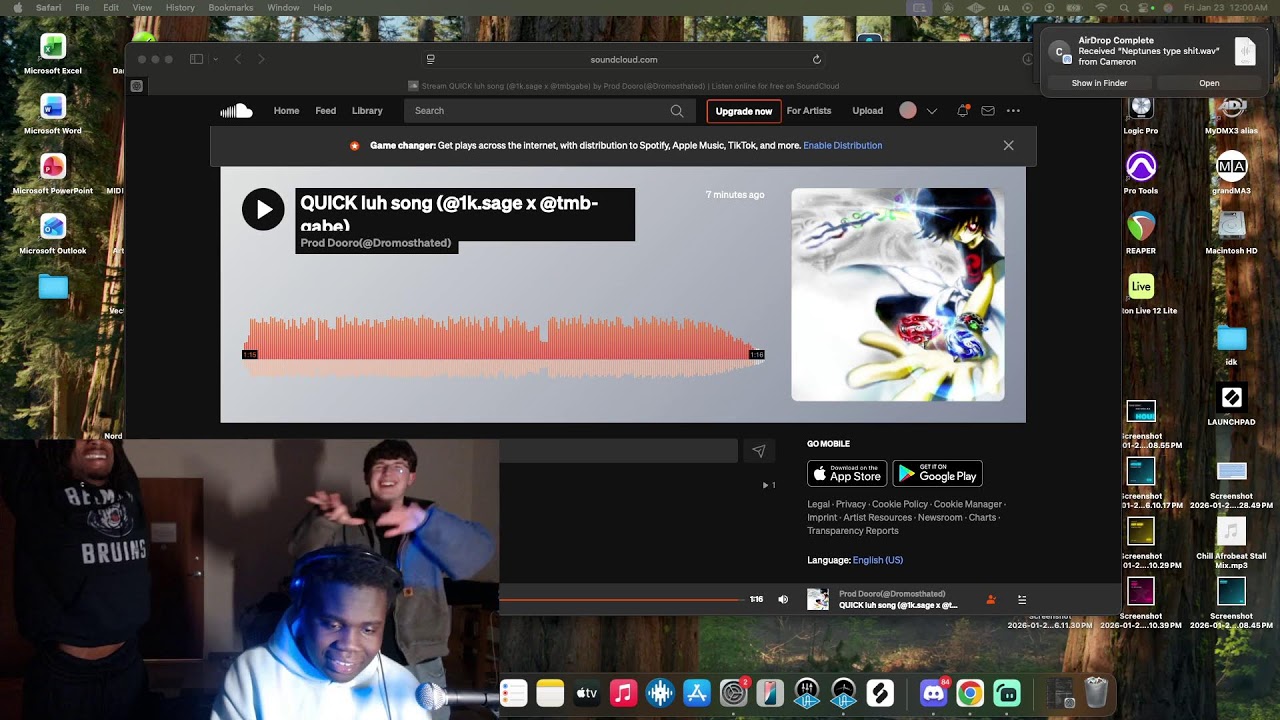Open App Store in the Dock
1280x720 pixels.
[696, 693]
